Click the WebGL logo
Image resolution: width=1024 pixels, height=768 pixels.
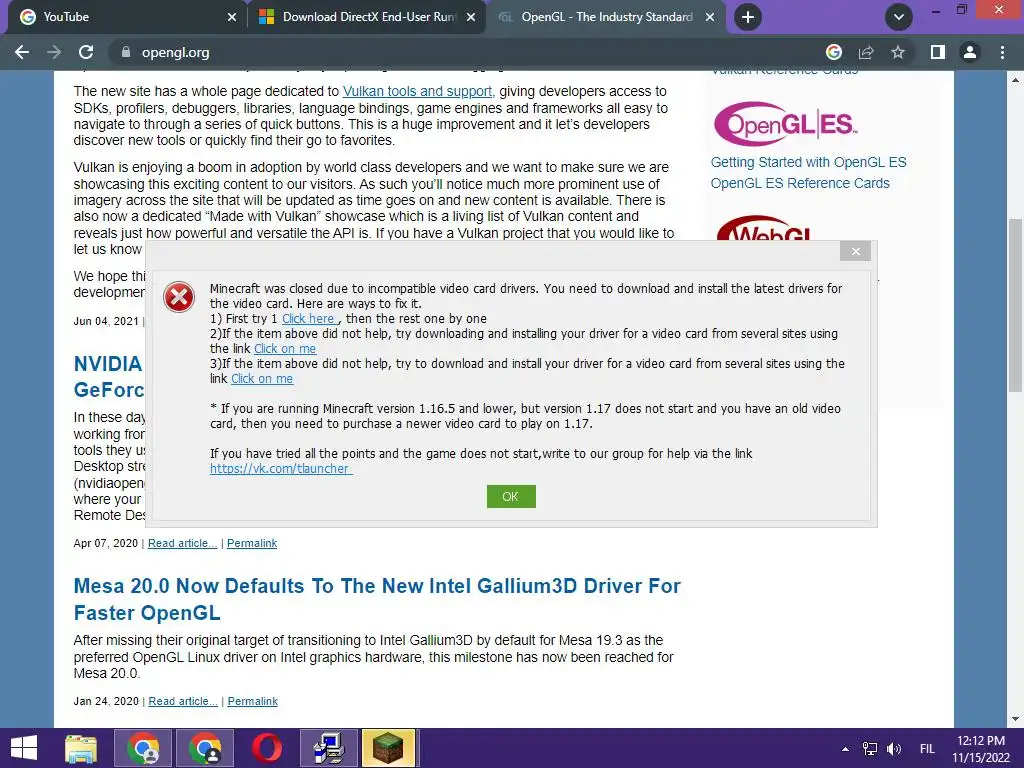pos(764,229)
